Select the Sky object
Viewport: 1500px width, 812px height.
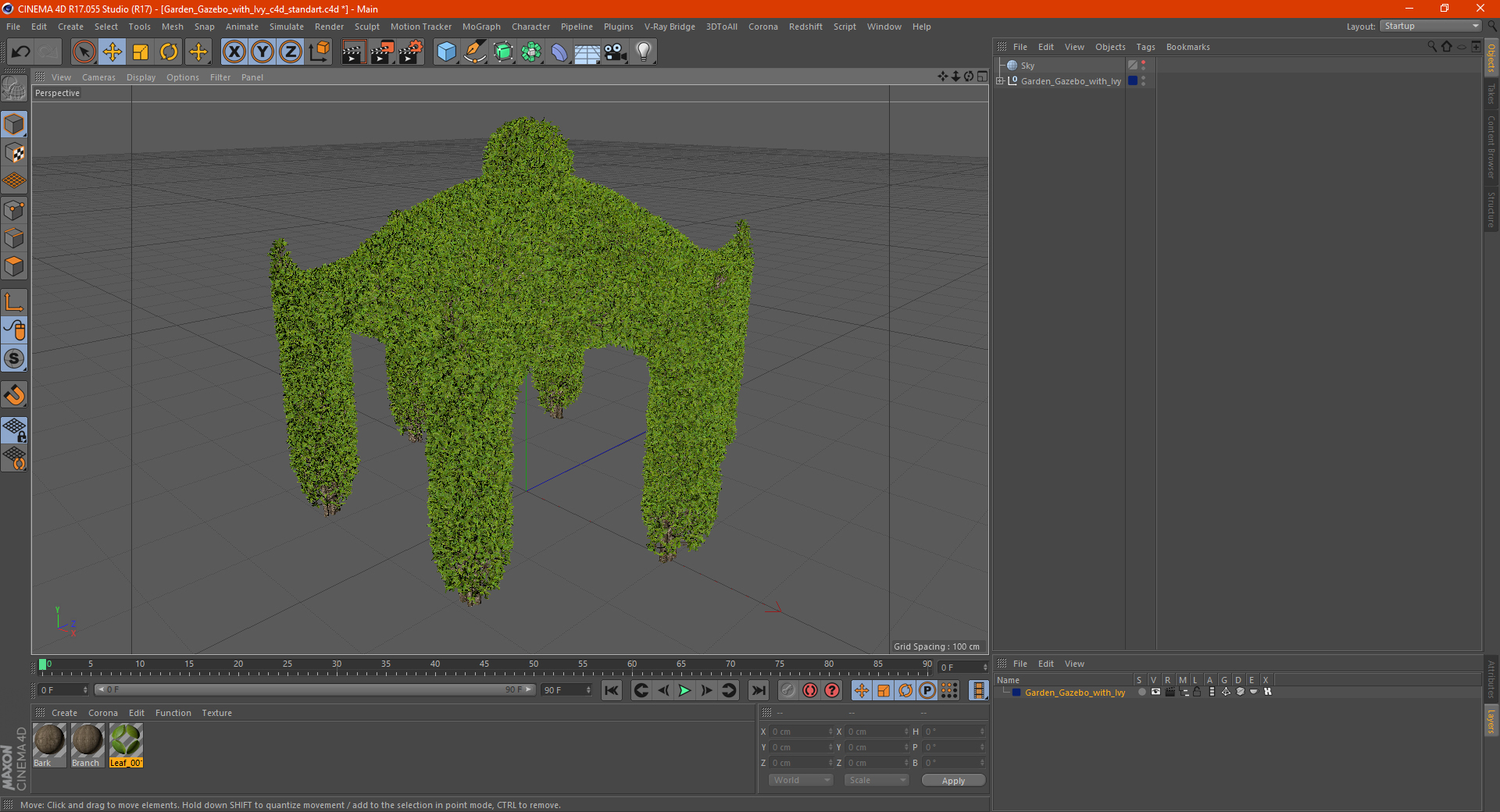coord(1027,66)
